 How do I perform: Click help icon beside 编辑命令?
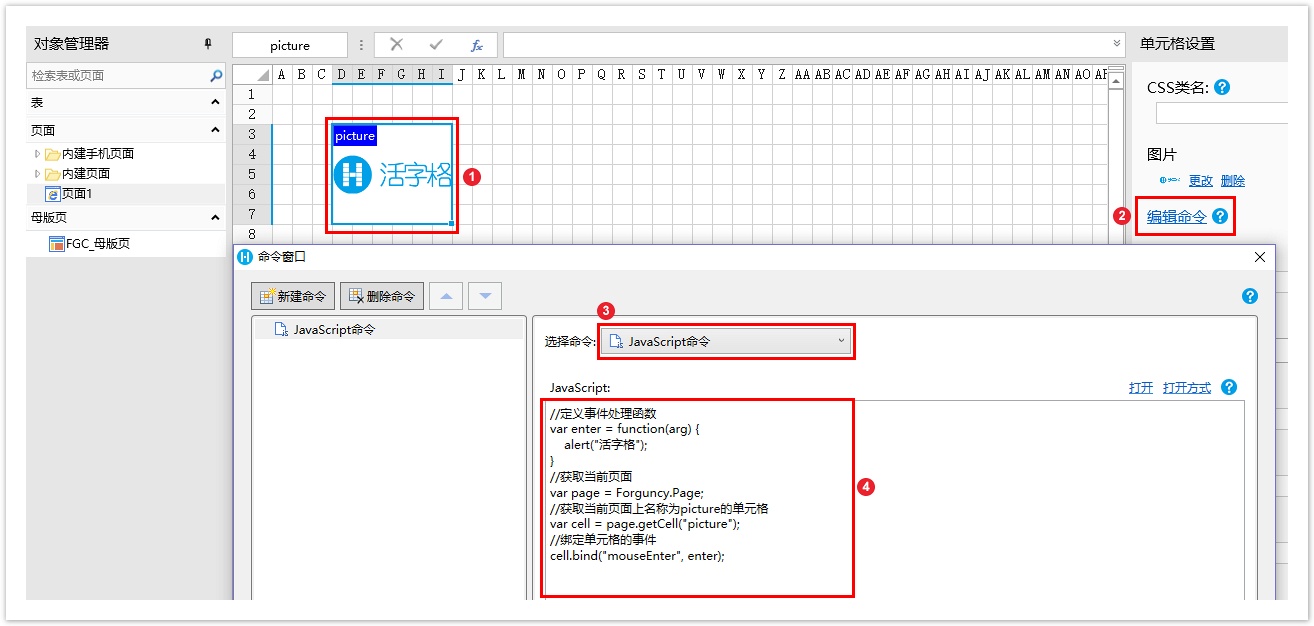pyautogui.click(x=1219, y=216)
